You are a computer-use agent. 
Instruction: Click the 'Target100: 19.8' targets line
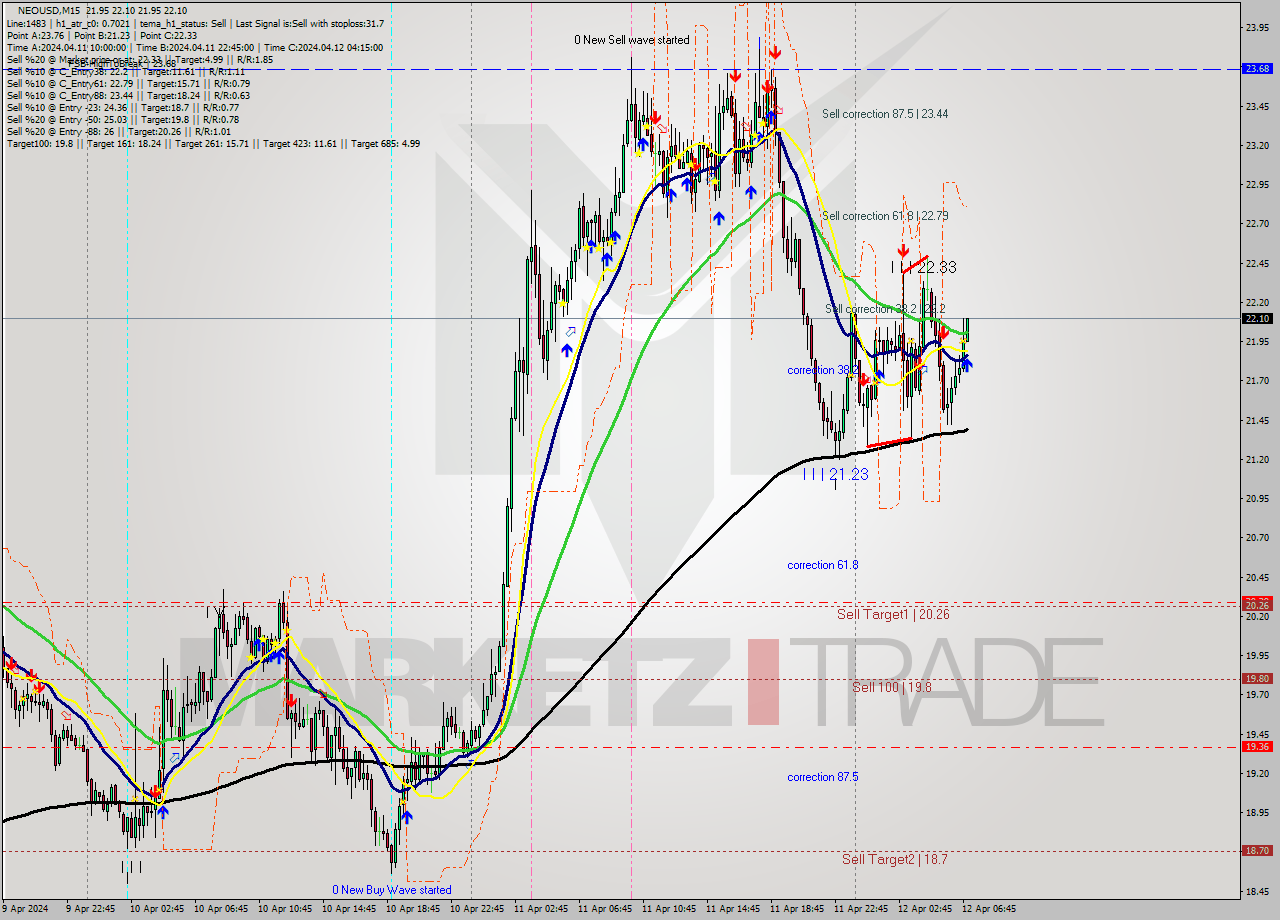tap(212, 143)
